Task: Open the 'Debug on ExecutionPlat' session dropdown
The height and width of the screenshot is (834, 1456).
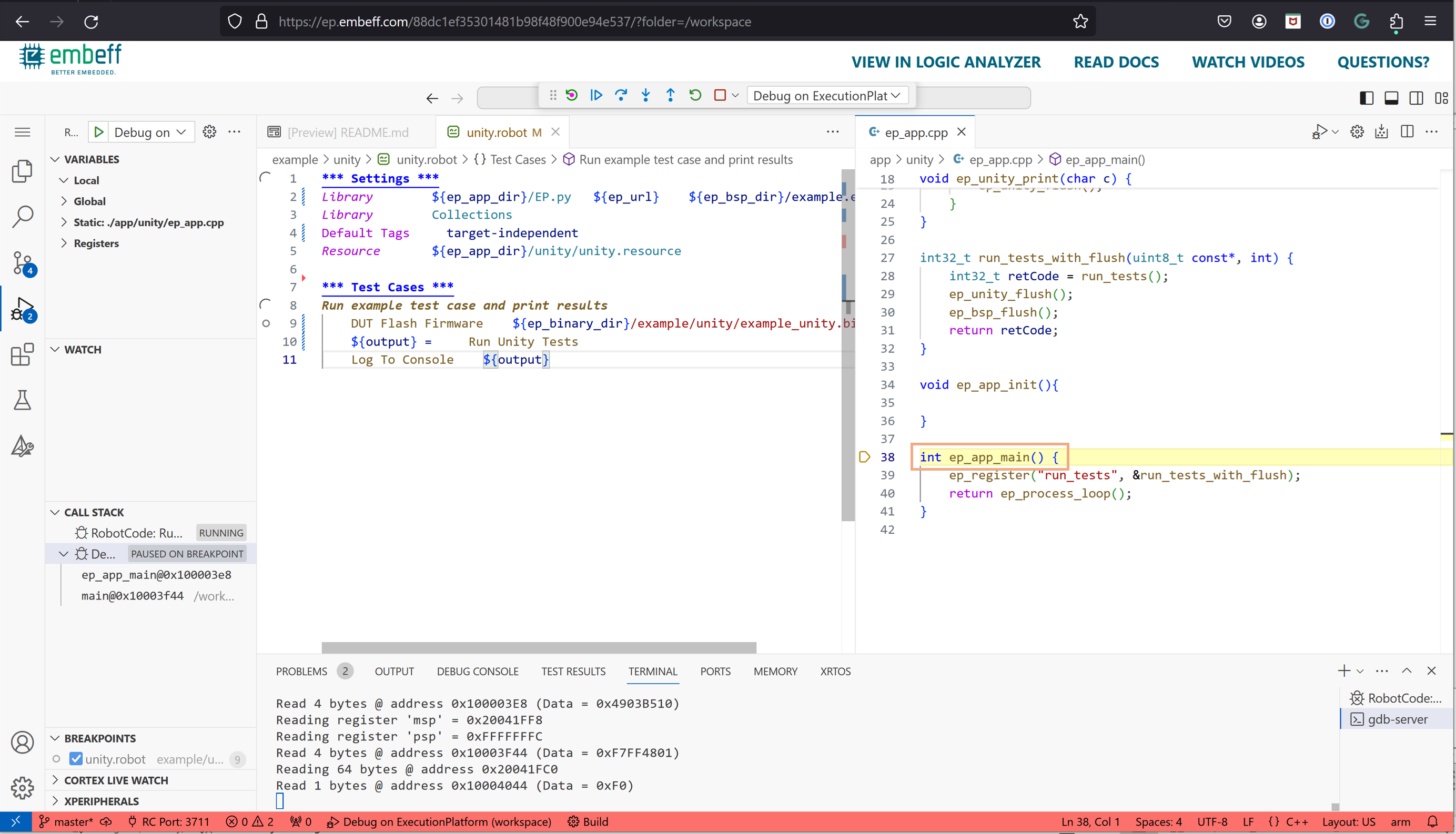Action: point(827,96)
